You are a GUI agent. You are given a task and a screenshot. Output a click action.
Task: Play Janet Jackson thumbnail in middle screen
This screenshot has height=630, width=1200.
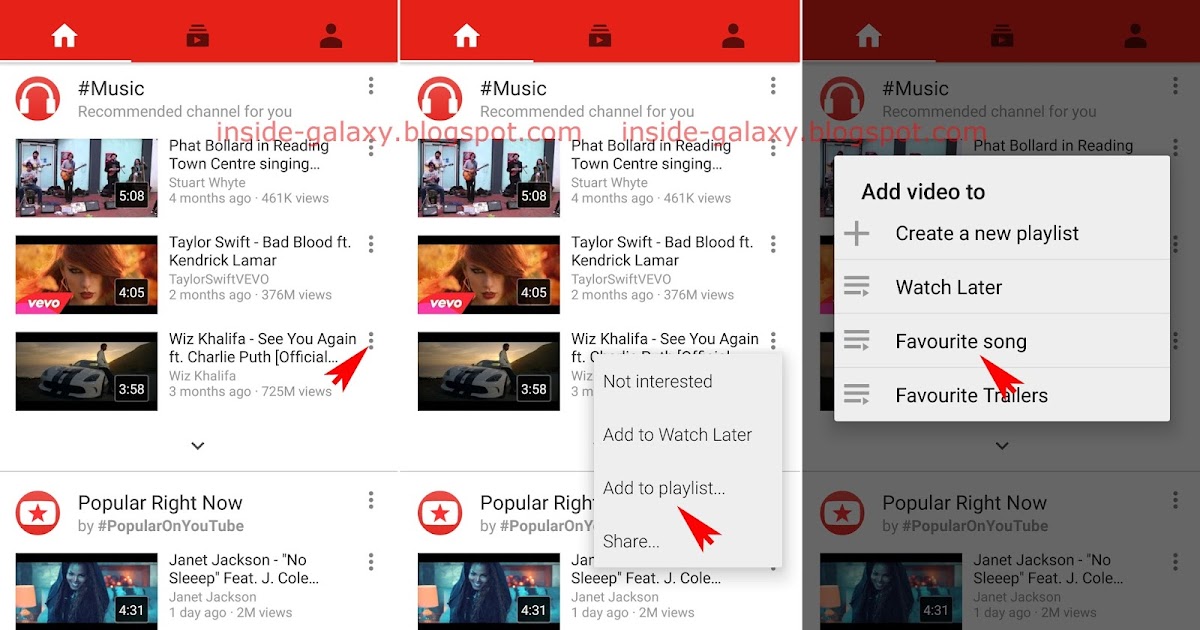coord(489,591)
